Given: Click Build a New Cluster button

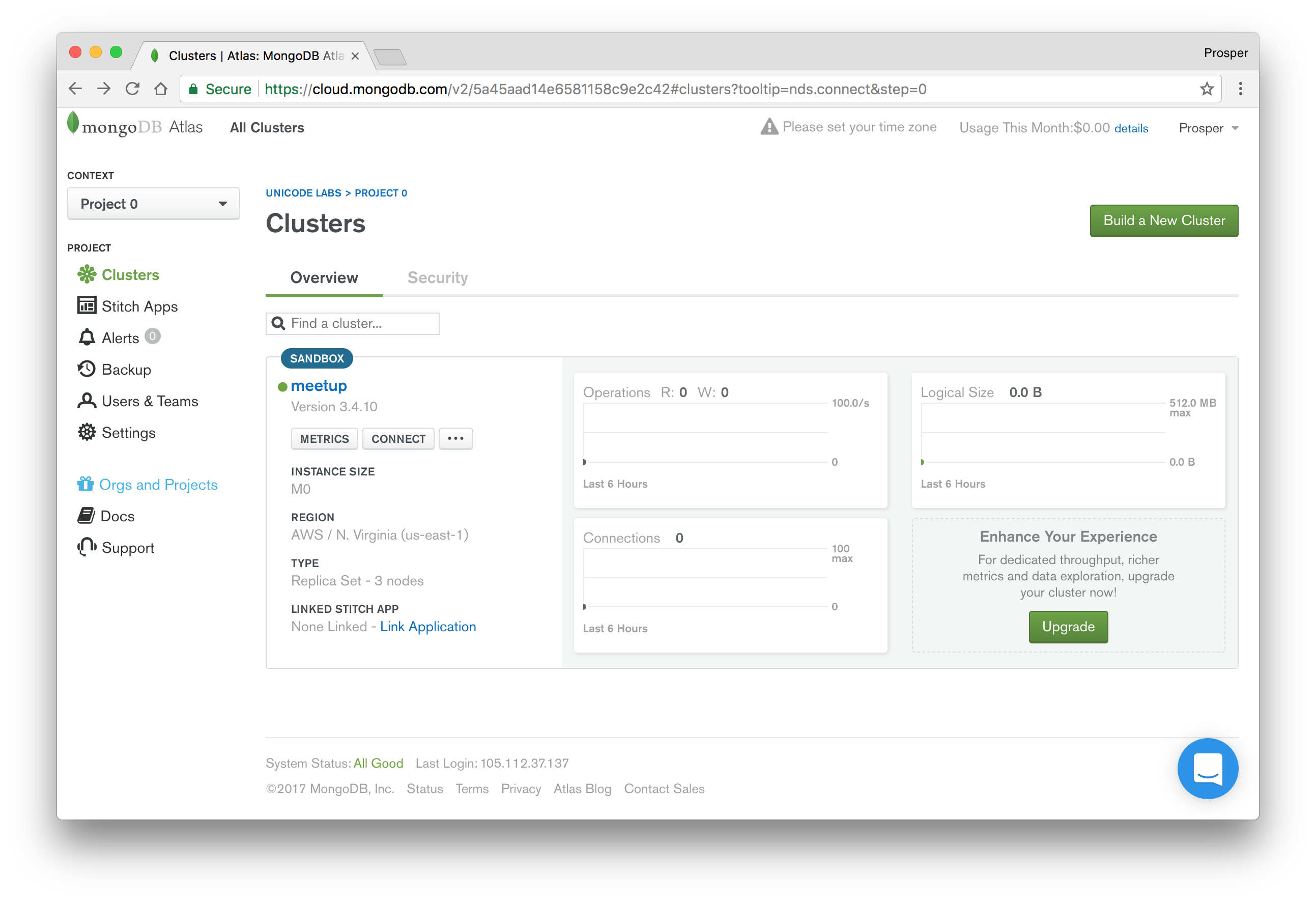Looking at the screenshot, I should (x=1162, y=220).
